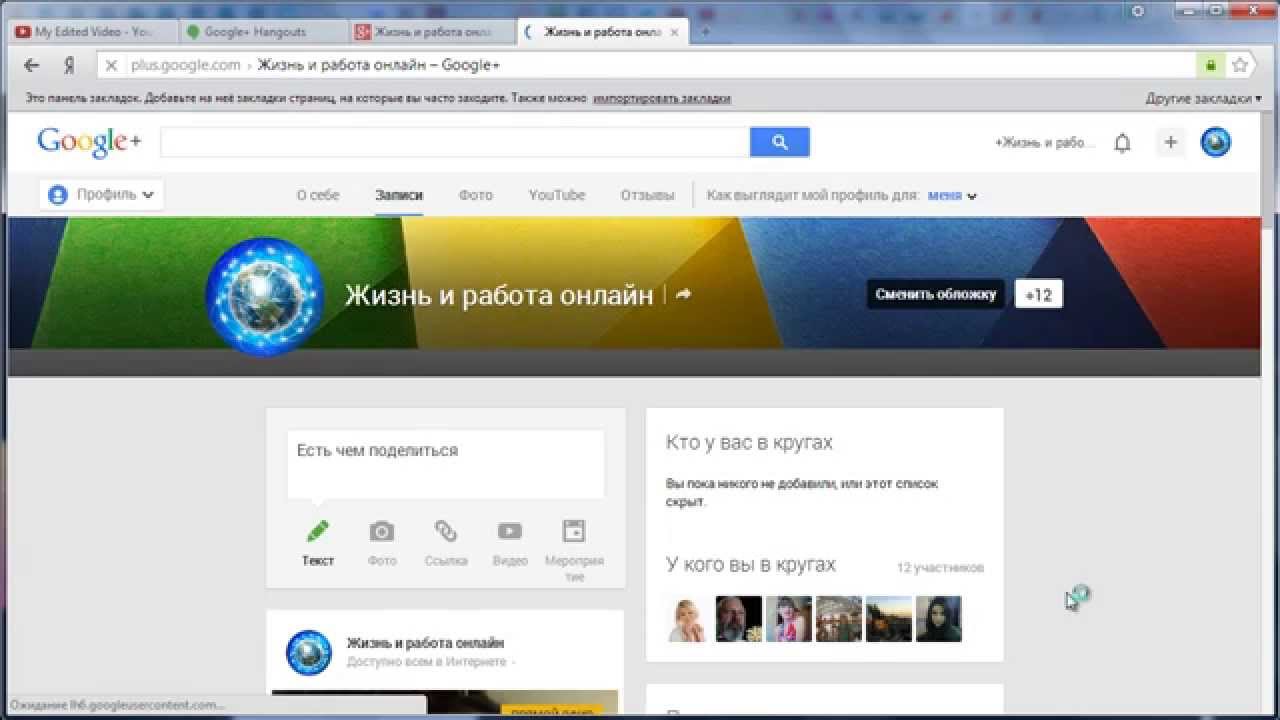Open the Профиль dropdown menu
1280x720 pixels.
point(102,195)
